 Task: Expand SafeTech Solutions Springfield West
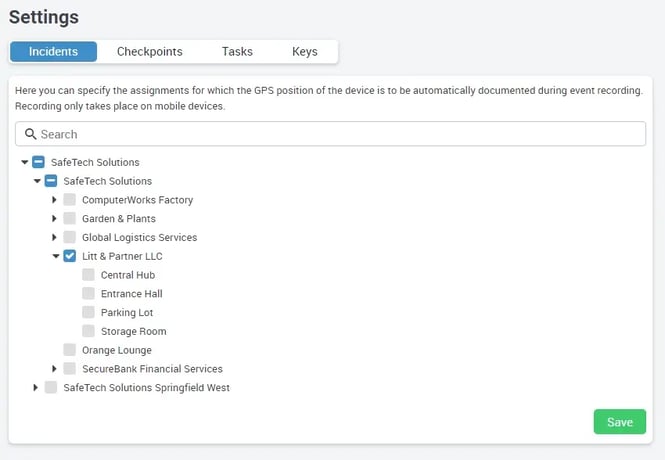(x=37, y=388)
